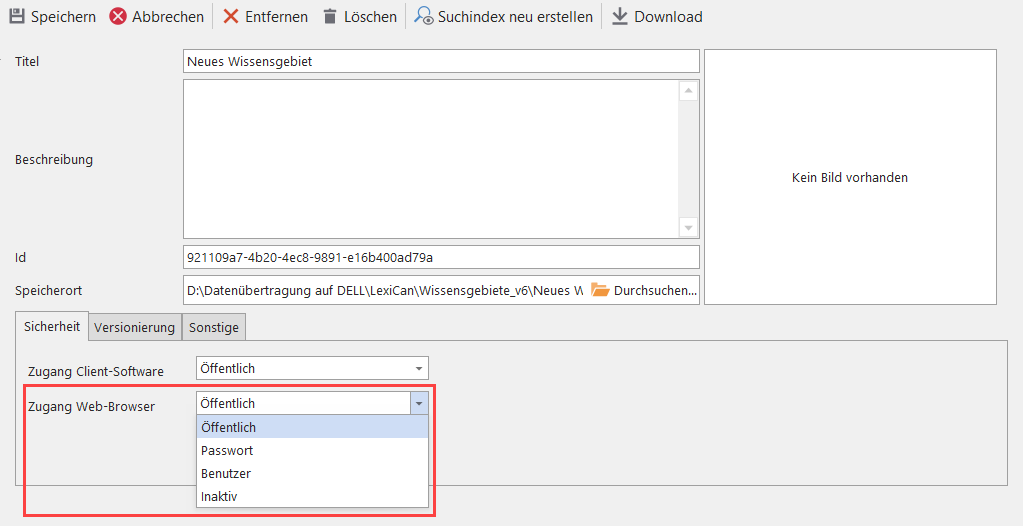Click the Download arrow icon
This screenshot has width=1023, height=526.
[x=620, y=17]
